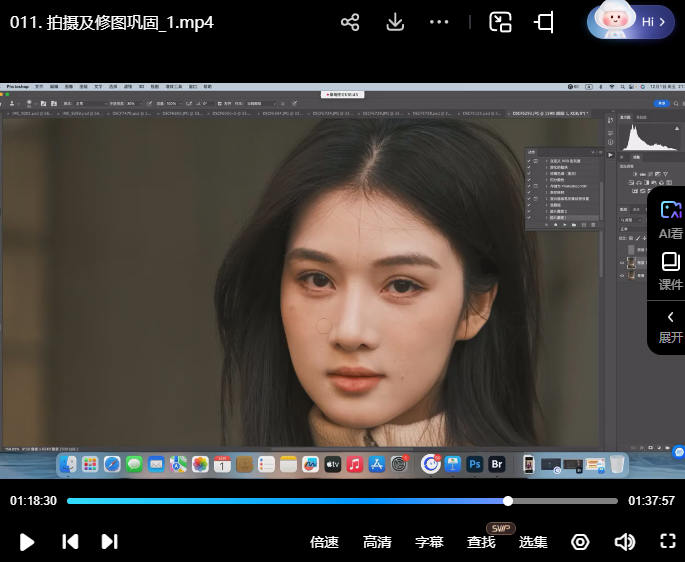The height and width of the screenshot is (562, 685).
Task: Open the 选集 episode list
Action: tap(533, 542)
